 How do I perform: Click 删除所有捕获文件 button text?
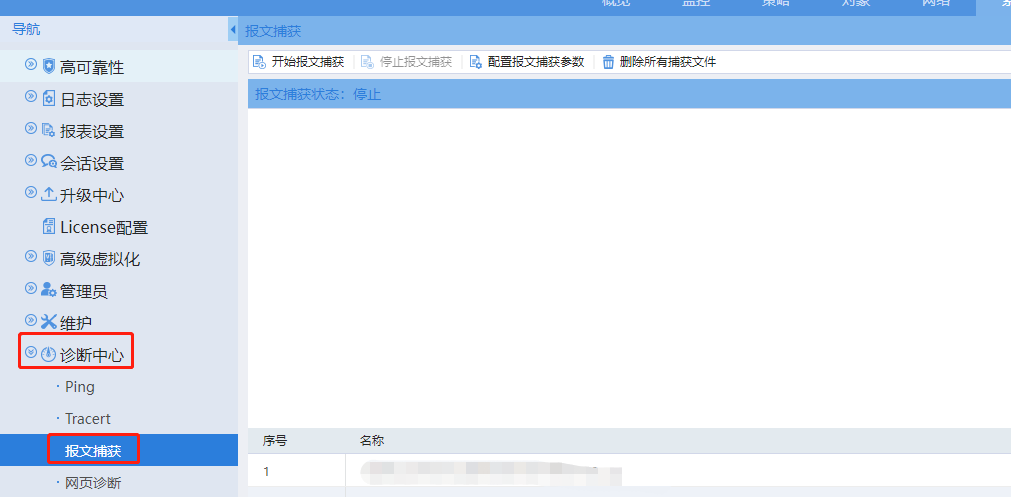(x=668, y=62)
